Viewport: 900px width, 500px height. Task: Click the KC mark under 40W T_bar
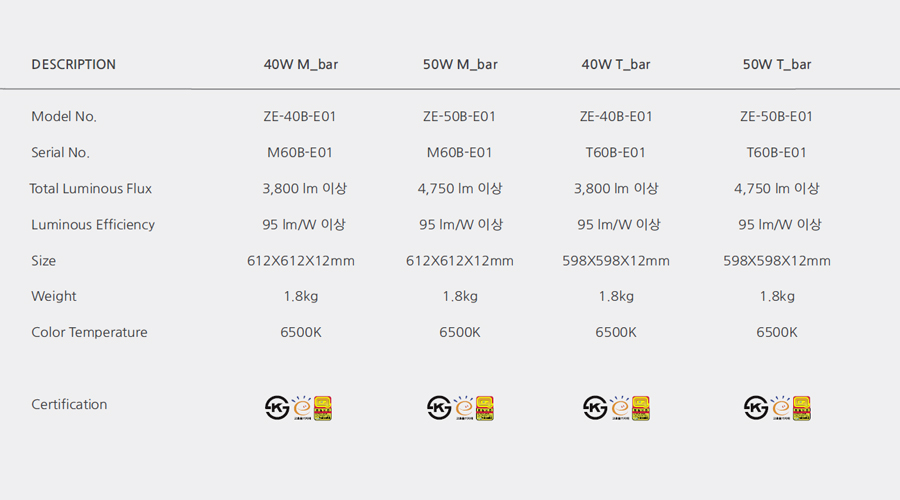(x=595, y=408)
